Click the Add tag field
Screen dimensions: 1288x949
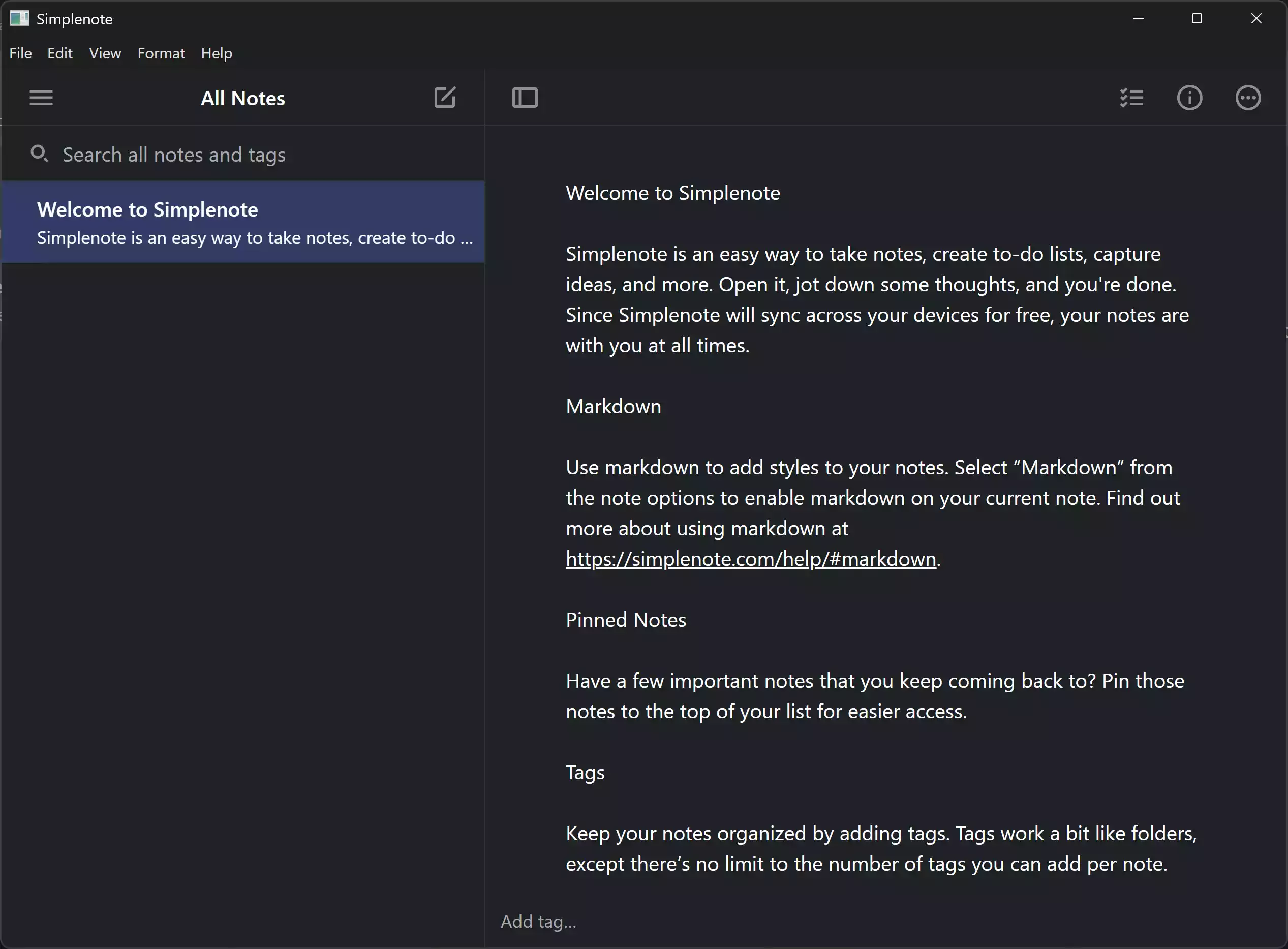click(x=538, y=922)
